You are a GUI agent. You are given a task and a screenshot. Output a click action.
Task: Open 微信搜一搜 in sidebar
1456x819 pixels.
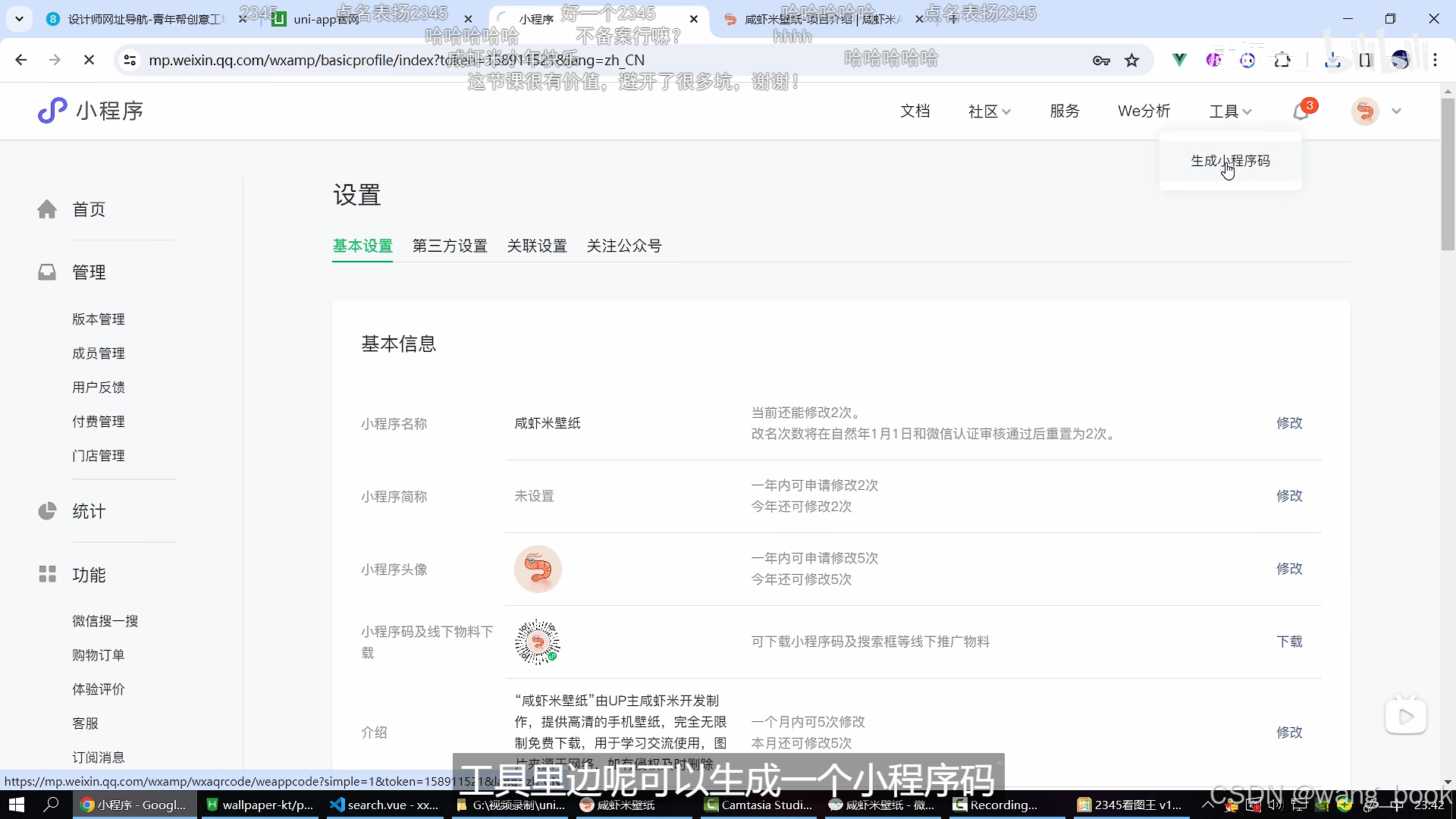click(x=105, y=621)
